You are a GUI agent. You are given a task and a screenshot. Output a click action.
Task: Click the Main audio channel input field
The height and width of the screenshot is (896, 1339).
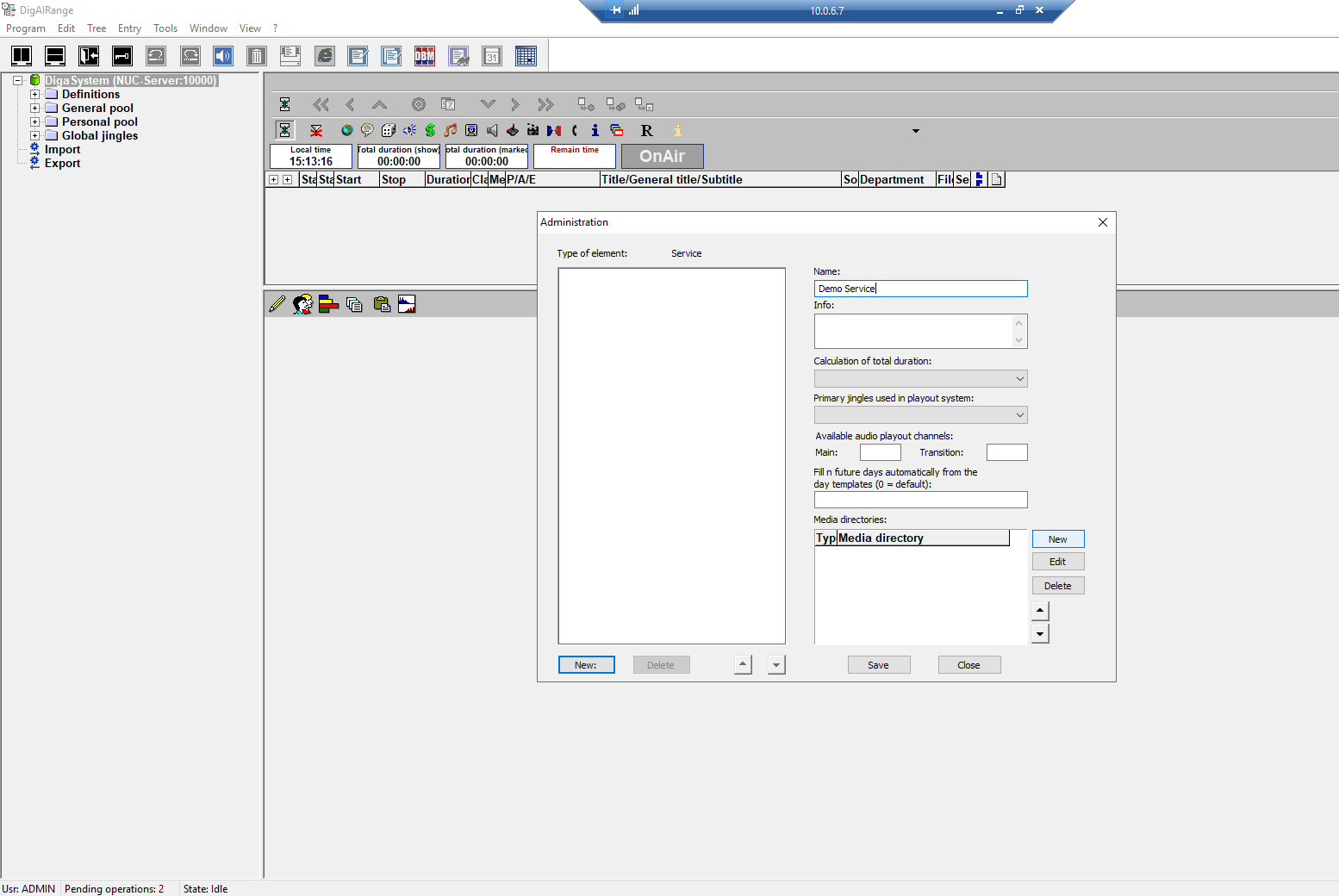(880, 452)
